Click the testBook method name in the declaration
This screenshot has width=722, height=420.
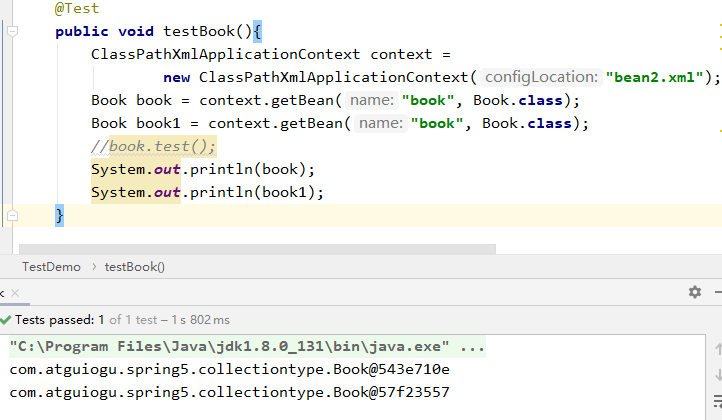[199, 31]
